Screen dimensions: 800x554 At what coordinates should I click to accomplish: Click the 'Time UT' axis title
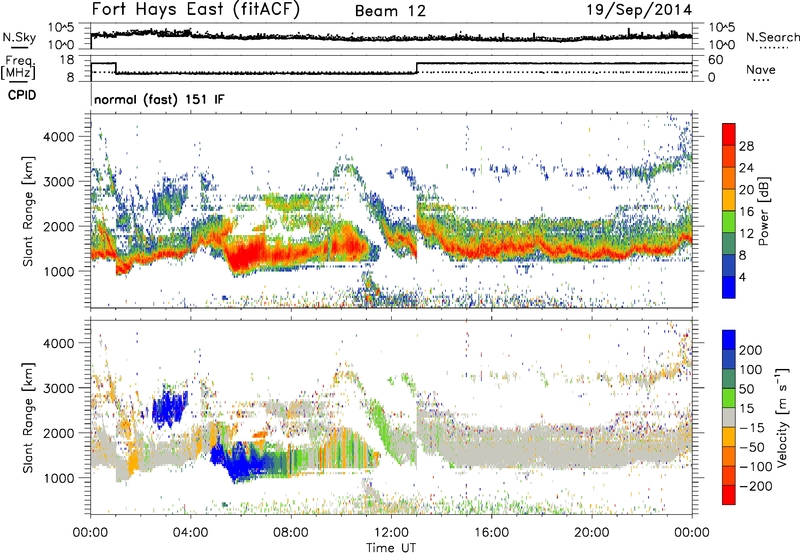pos(391,548)
